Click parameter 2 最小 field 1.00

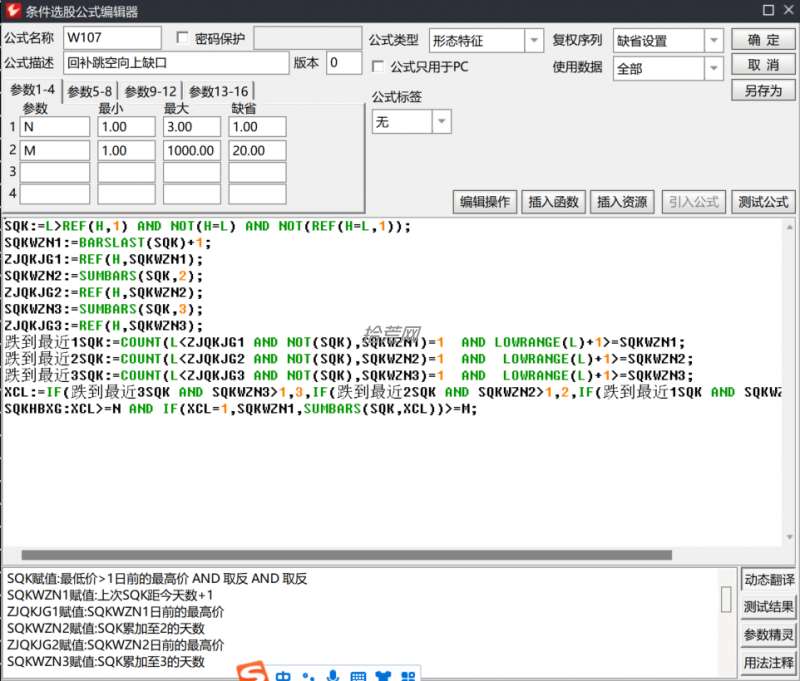127,150
